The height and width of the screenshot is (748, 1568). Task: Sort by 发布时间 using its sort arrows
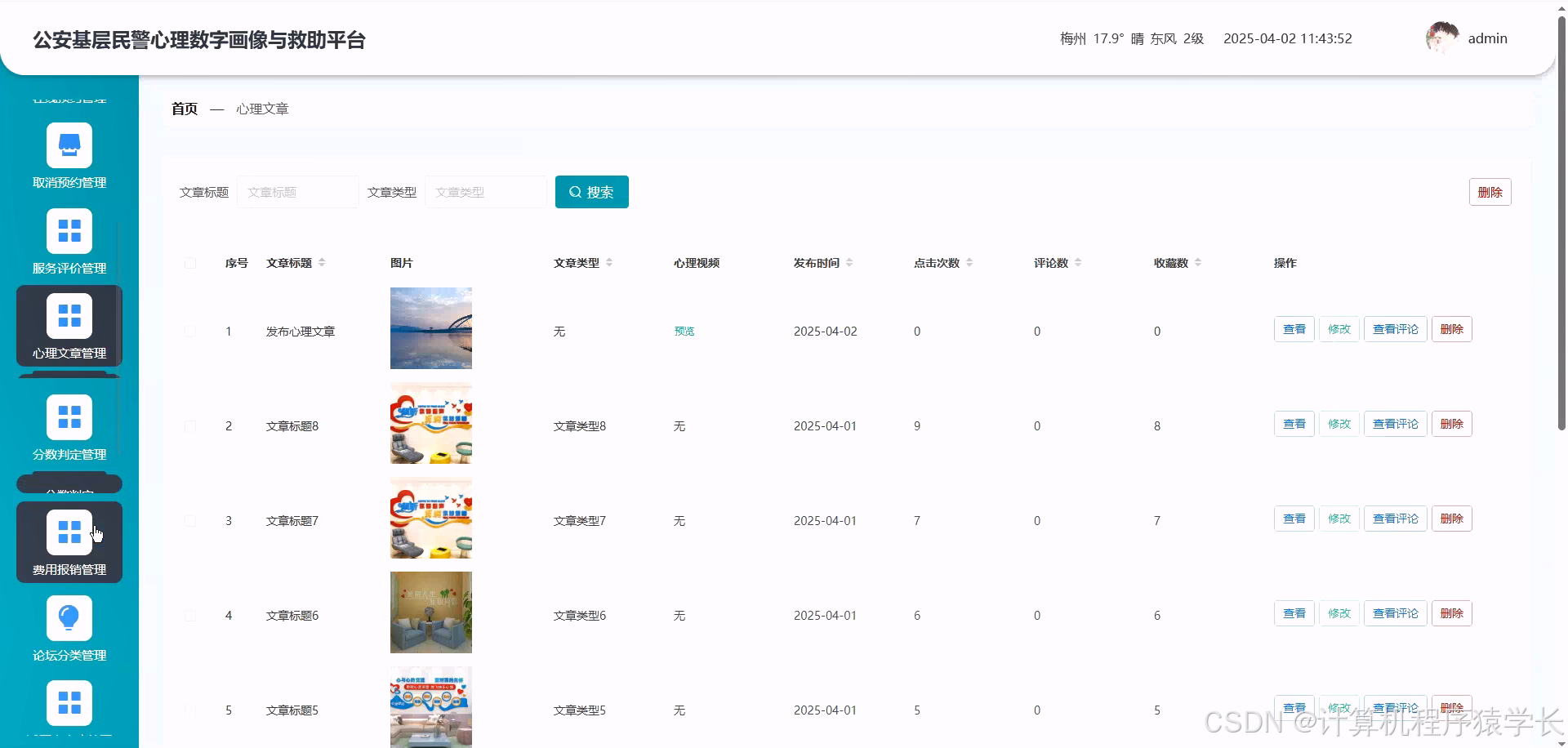tap(850, 262)
